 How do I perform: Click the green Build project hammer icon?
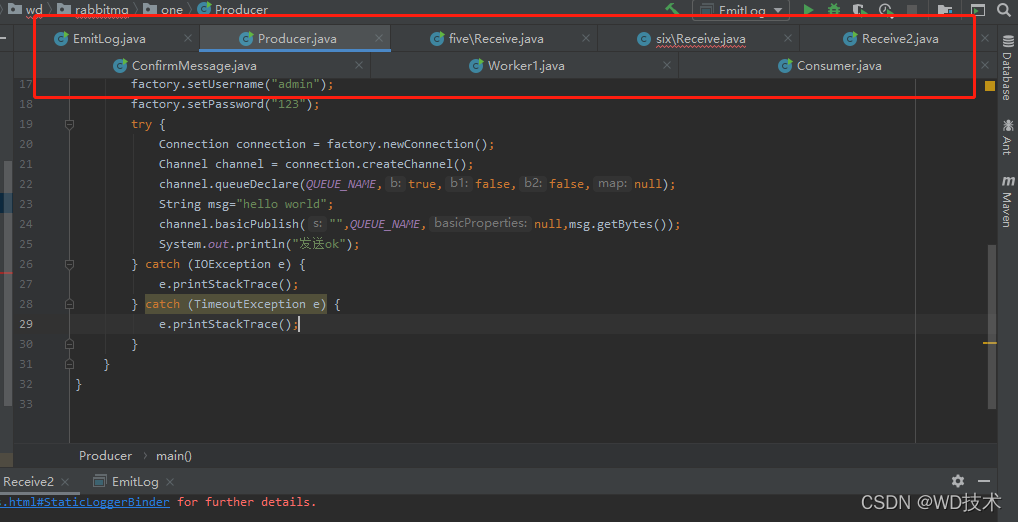pos(673,8)
